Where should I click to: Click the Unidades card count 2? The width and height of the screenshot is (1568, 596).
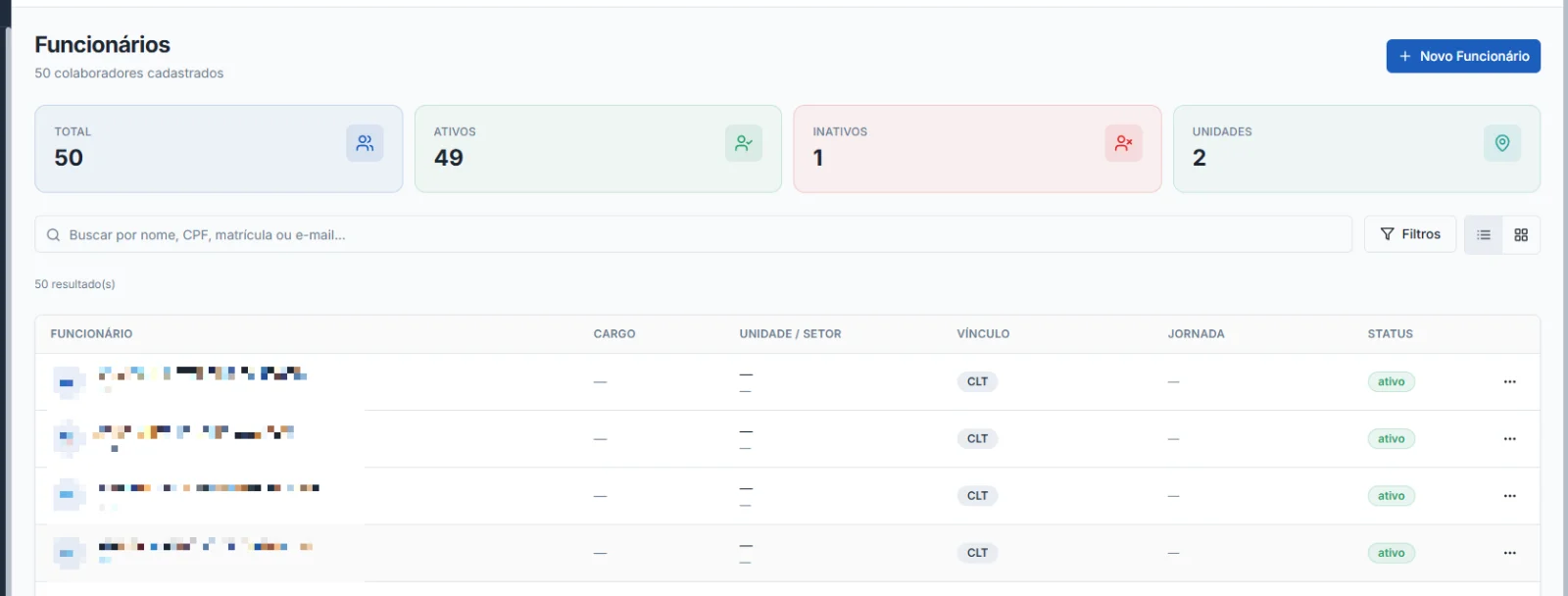coord(1199,158)
